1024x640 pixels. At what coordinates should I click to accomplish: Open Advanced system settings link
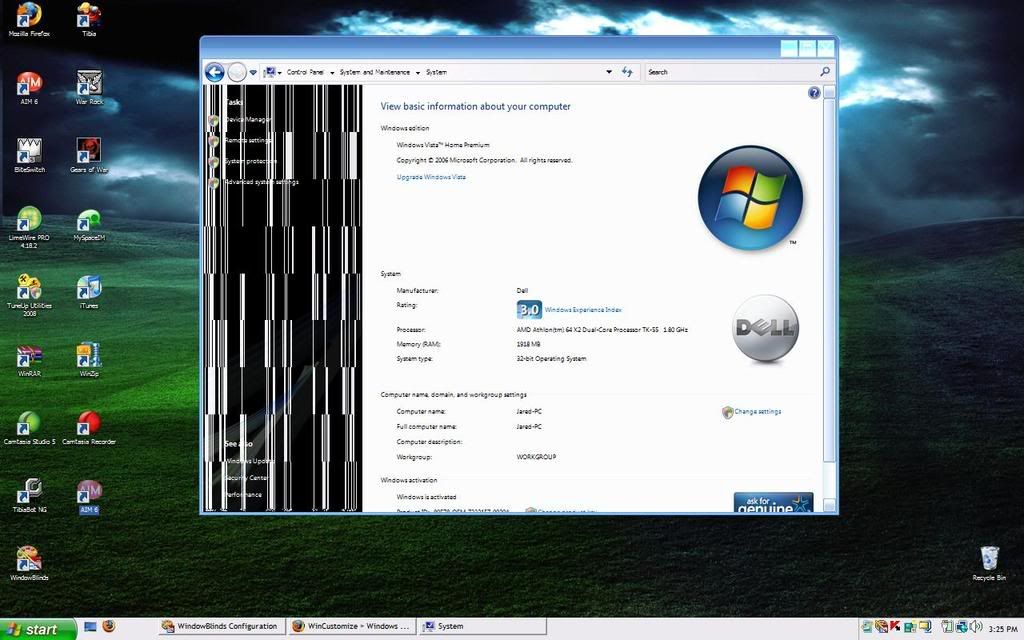pos(262,182)
